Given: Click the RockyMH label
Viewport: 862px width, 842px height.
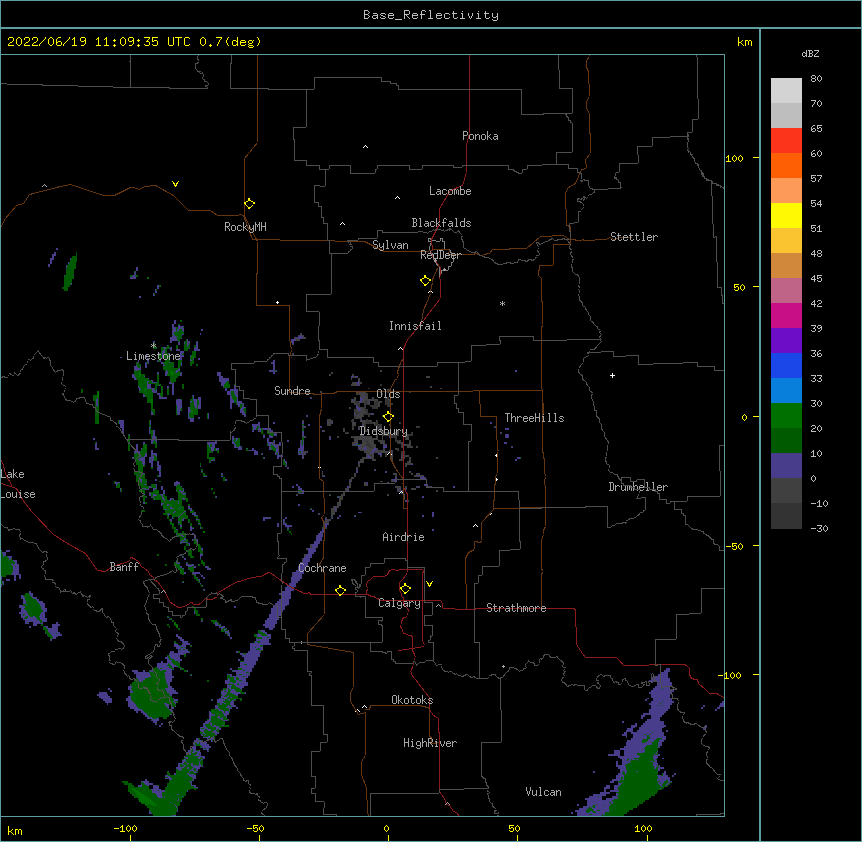Looking at the screenshot, I should pos(245,227).
